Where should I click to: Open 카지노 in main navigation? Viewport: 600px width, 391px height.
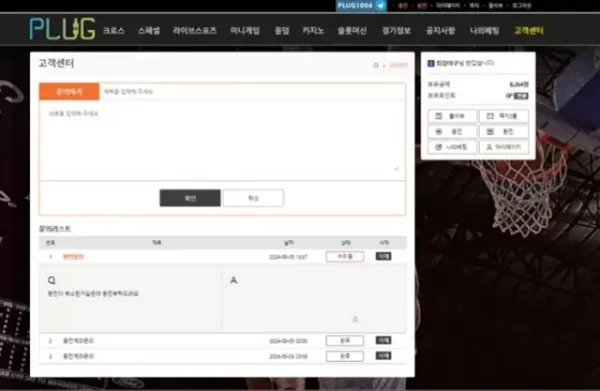tap(313, 31)
